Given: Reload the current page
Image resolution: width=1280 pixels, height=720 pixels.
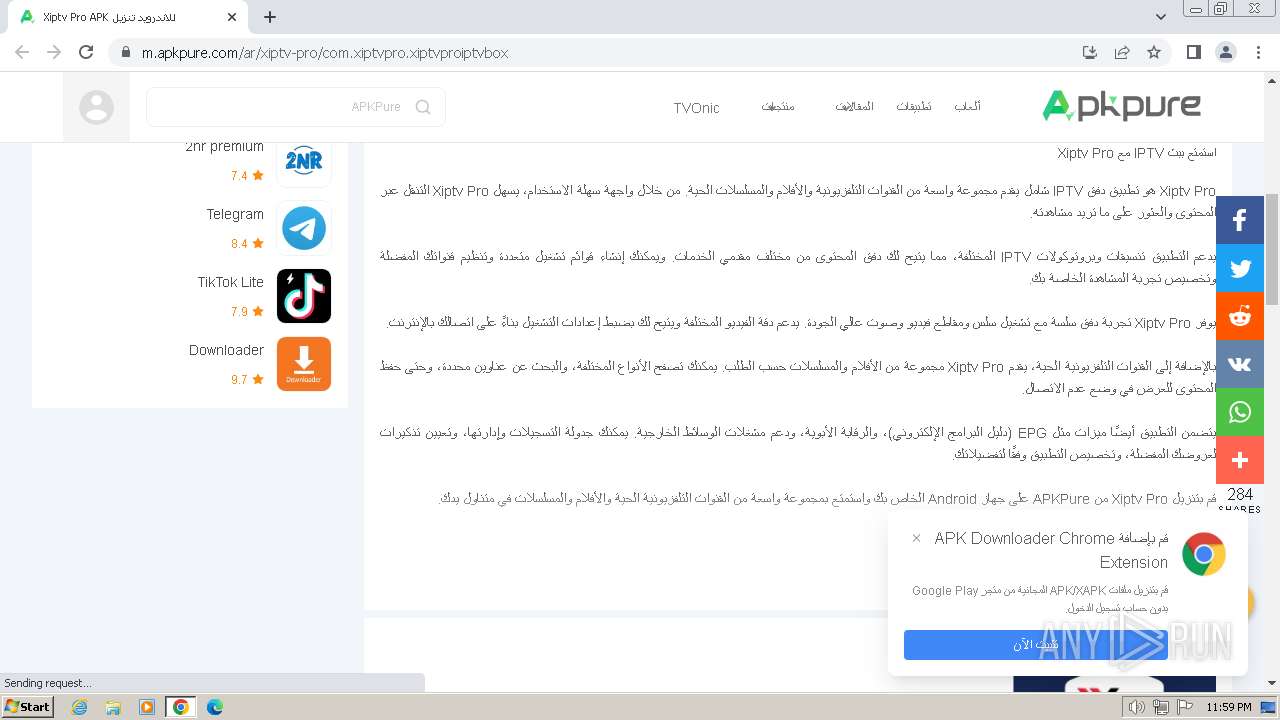Looking at the screenshot, I should 86,52.
